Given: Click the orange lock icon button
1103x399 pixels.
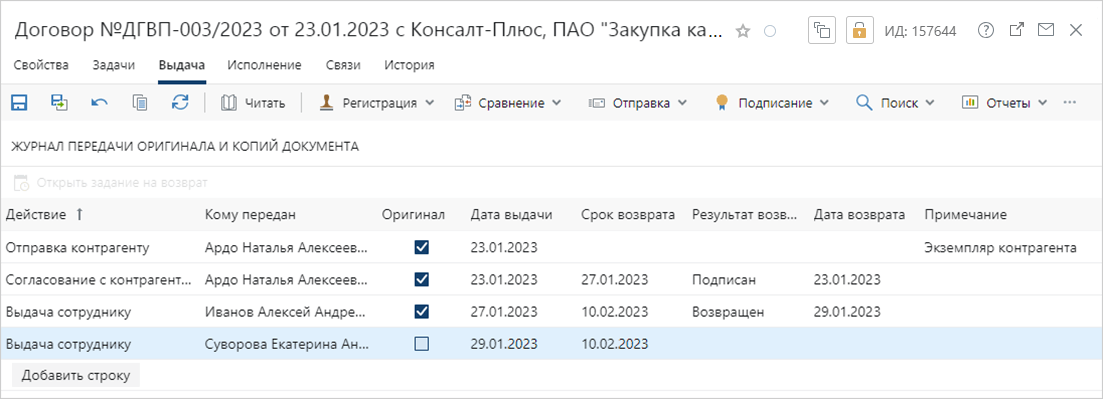Looking at the screenshot, I should 859,30.
